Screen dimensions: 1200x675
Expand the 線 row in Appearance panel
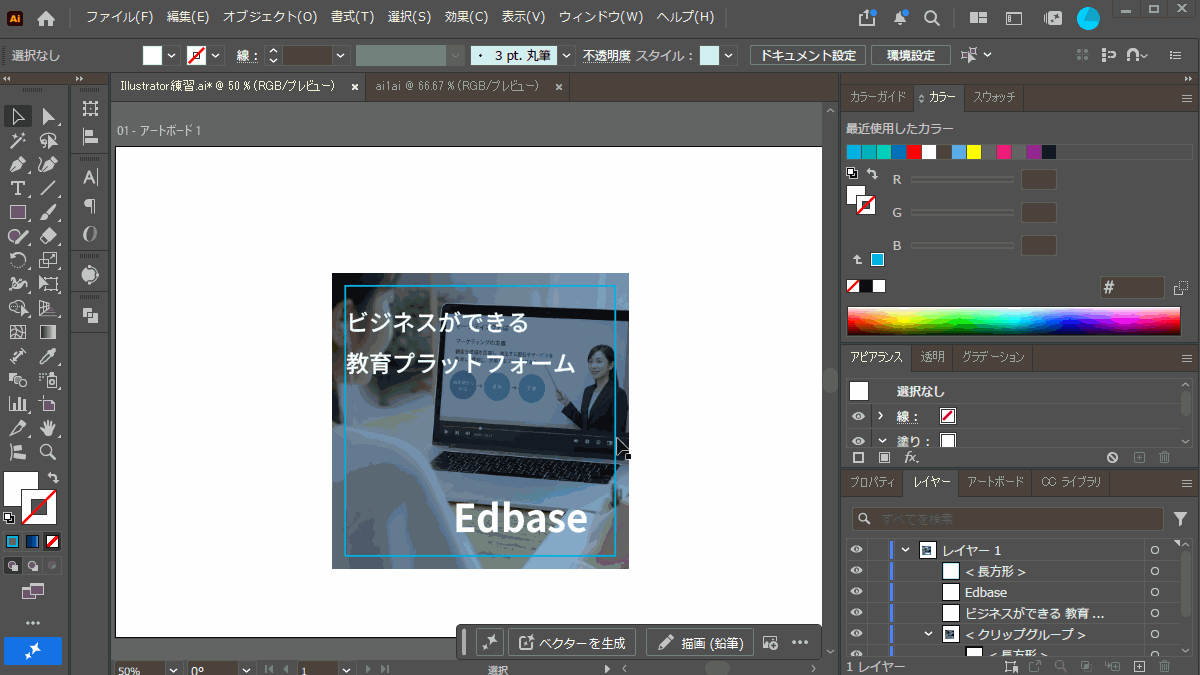coord(880,416)
